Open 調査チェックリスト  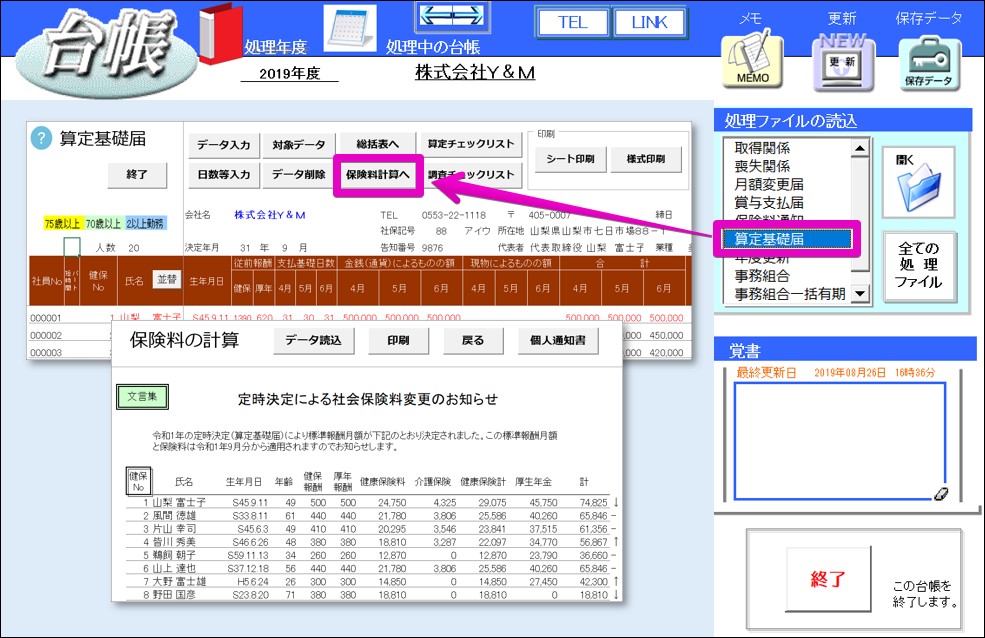point(471,175)
